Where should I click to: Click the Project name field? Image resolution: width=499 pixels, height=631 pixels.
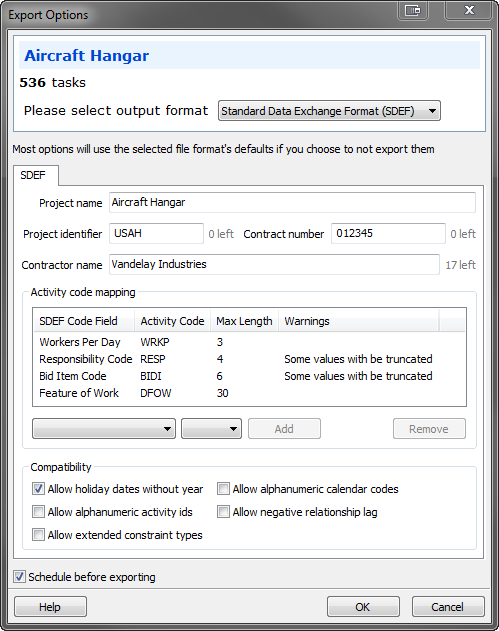(292, 202)
